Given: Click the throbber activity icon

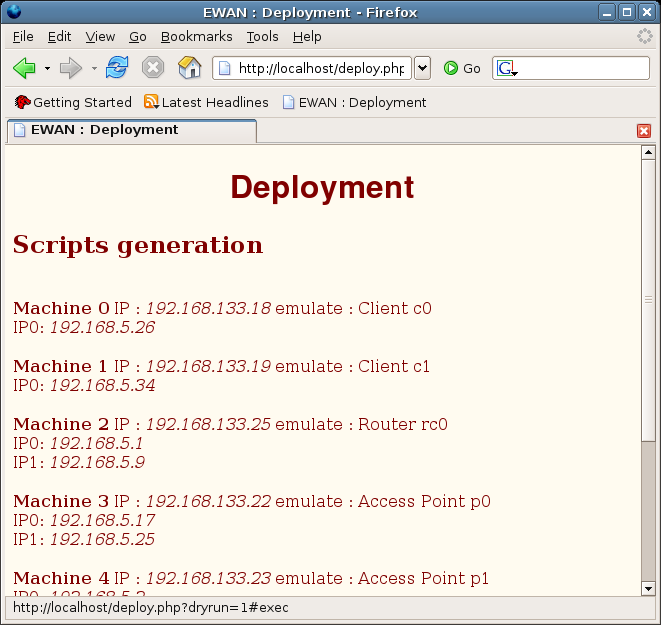Looking at the screenshot, I should click(x=645, y=36).
